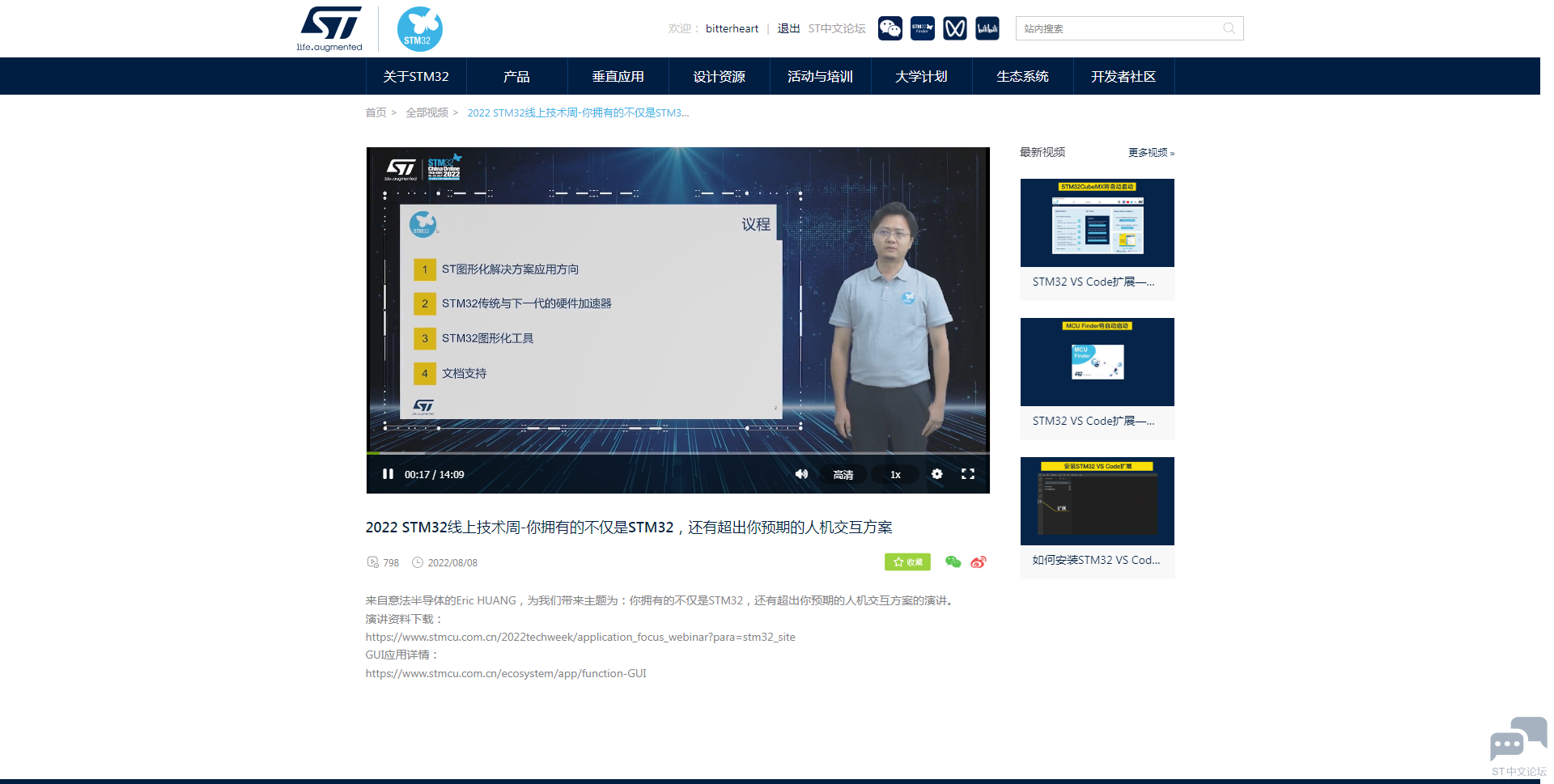Click the ST life.augmented logo

point(329,29)
